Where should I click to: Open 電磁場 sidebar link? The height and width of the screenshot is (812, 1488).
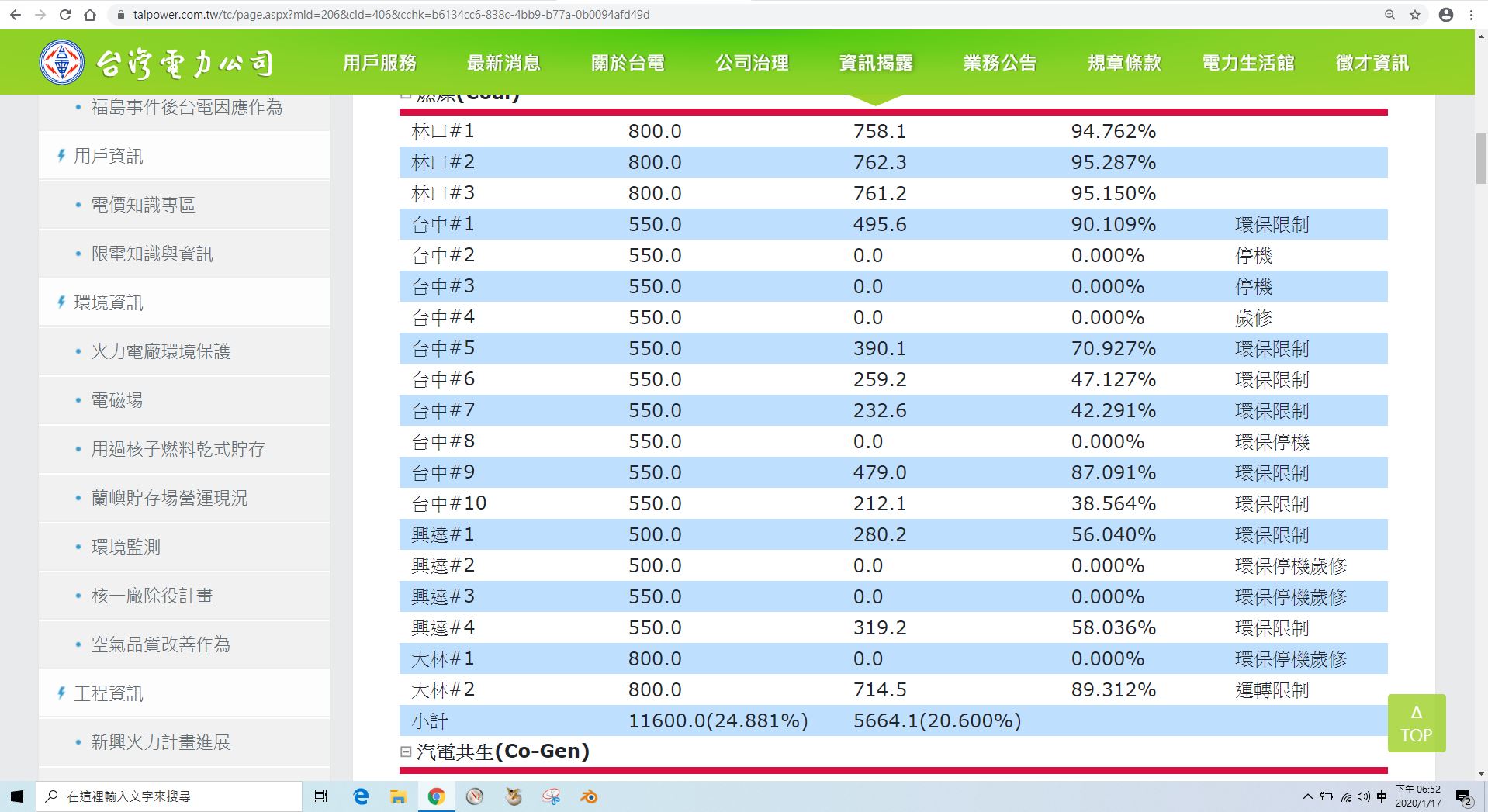117,400
